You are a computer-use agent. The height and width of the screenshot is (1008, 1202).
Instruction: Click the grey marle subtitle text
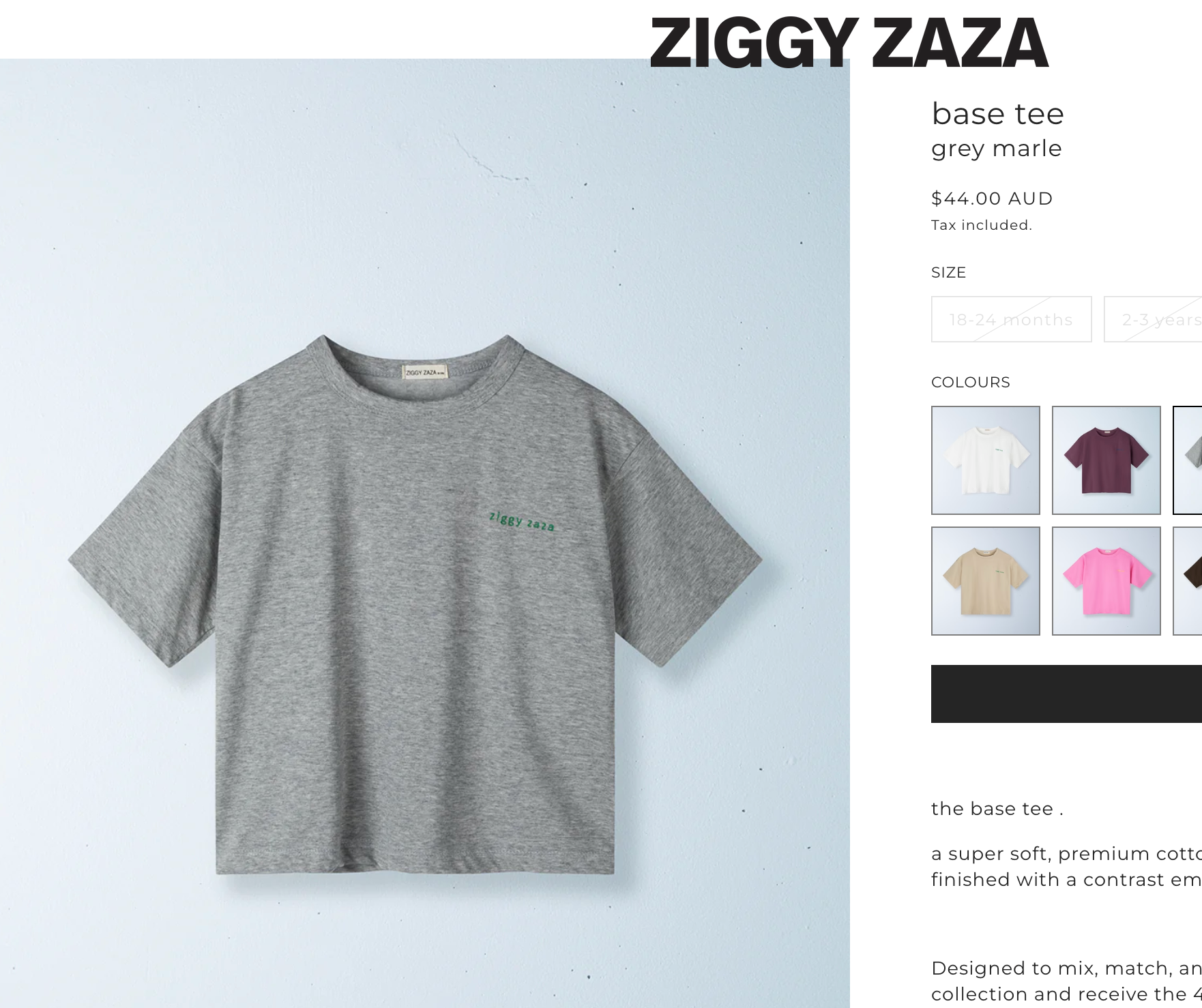(x=997, y=149)
